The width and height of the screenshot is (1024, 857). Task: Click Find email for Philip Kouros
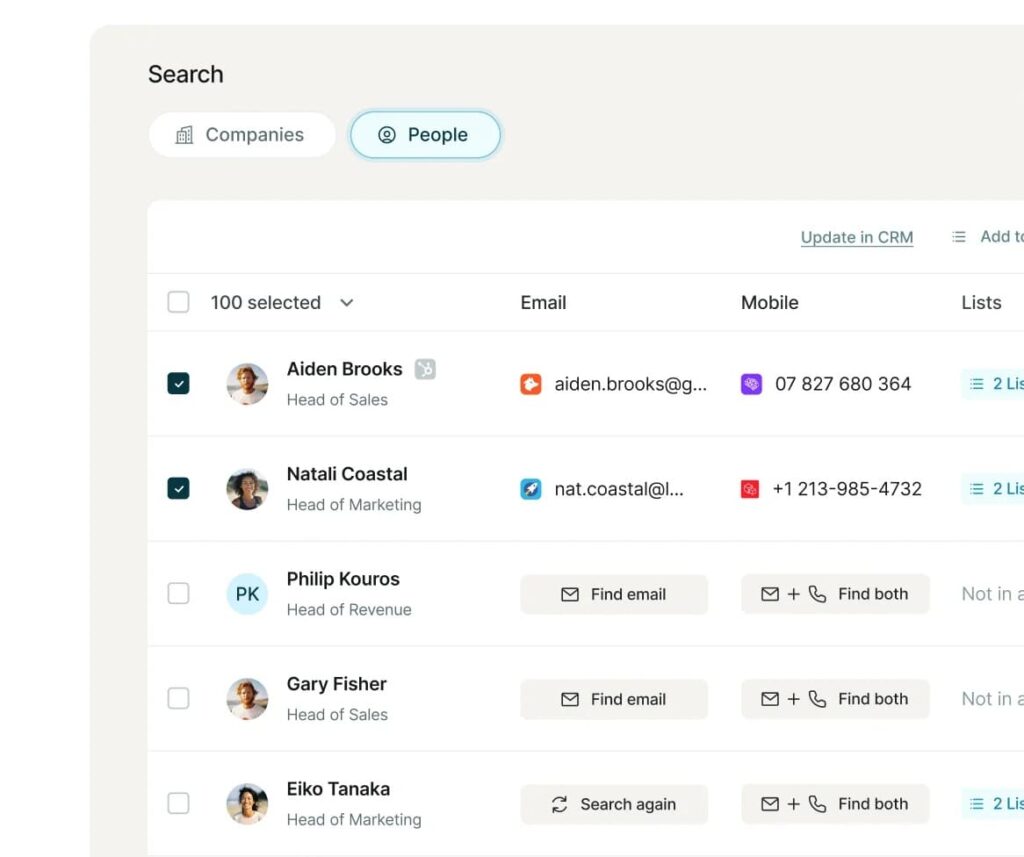pyautogui.click(x=614, y=594)
